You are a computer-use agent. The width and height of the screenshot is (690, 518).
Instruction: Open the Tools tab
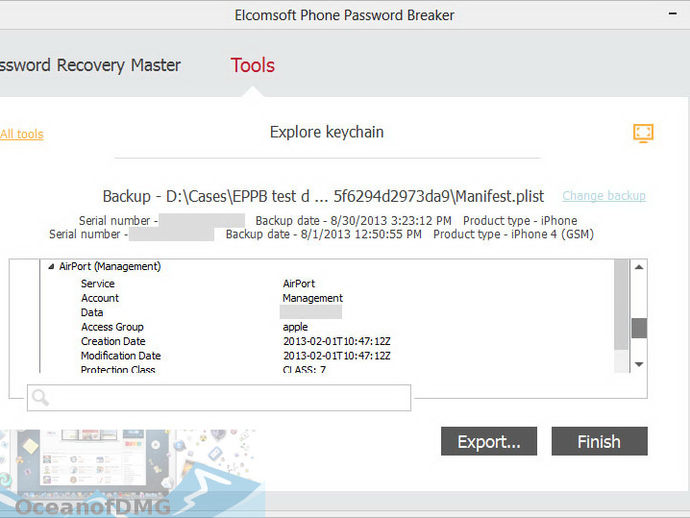(253, 66)
